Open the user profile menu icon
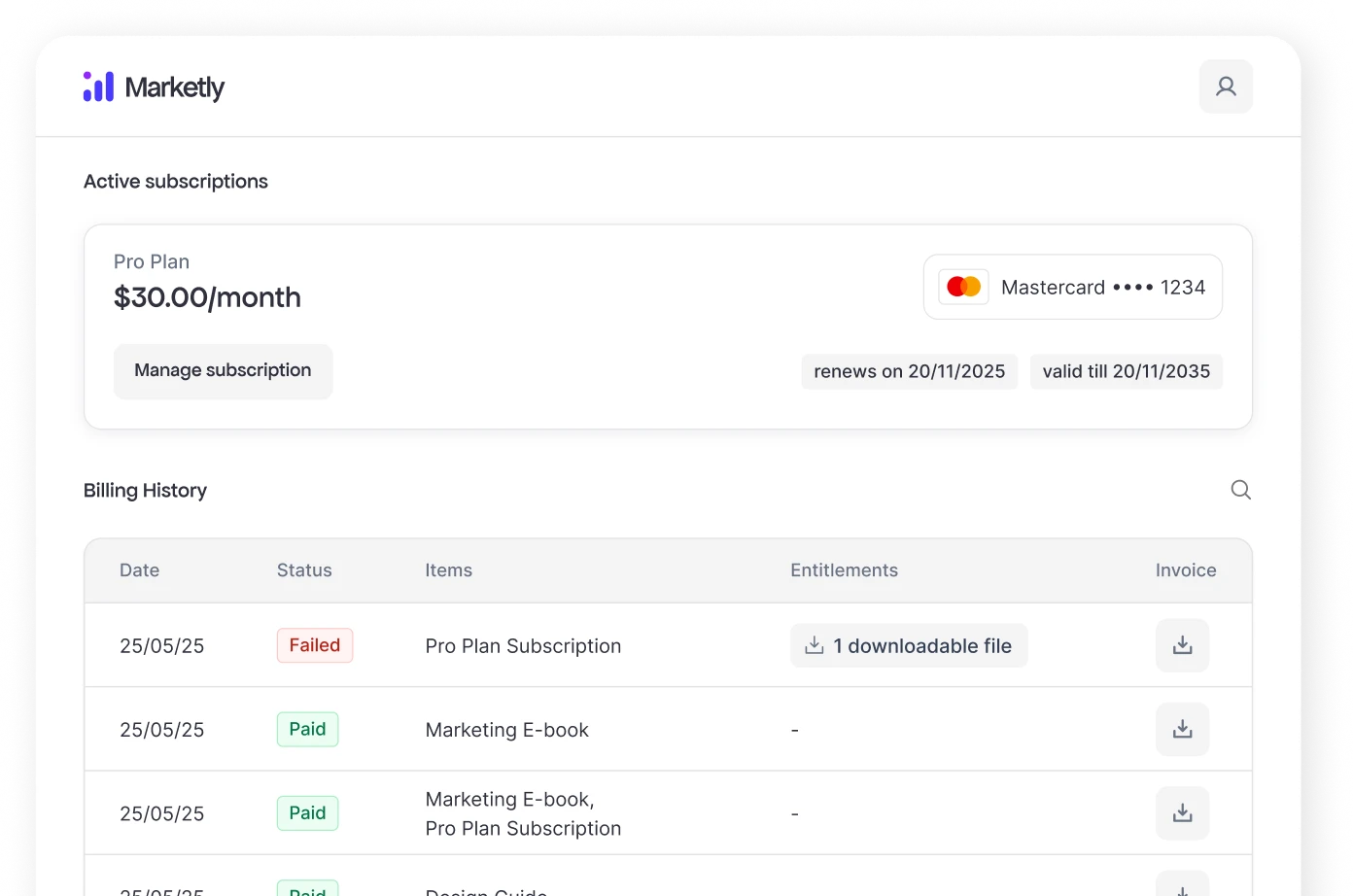 click(1226, 86)
